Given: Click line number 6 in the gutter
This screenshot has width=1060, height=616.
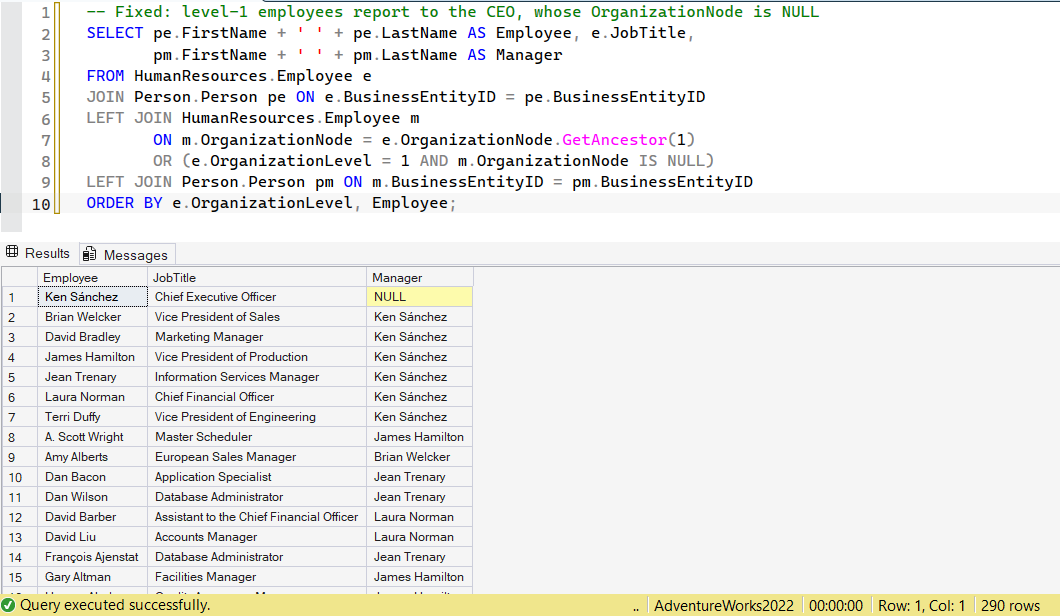Looking at the screenshot, I should click(x=45, y=119).
